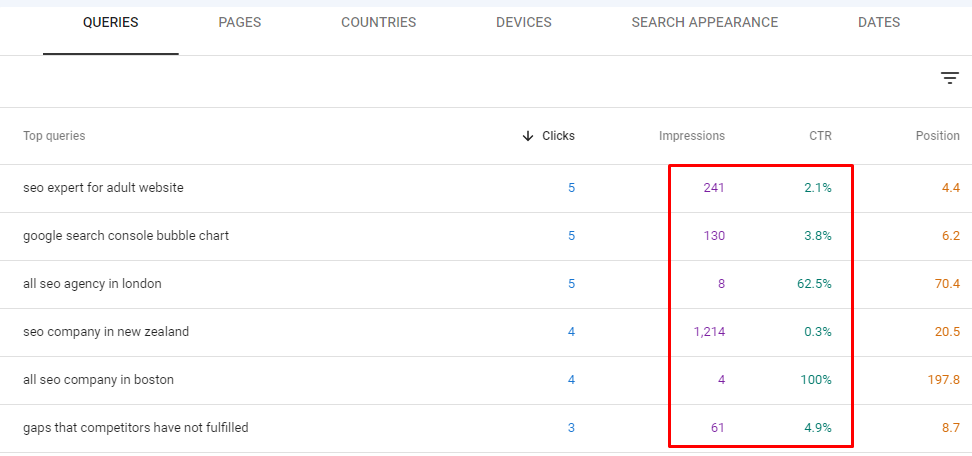Screen dimensions: 972x456
Task: Select 'all seo agency in london' row
Action: (x=486, y=284)
